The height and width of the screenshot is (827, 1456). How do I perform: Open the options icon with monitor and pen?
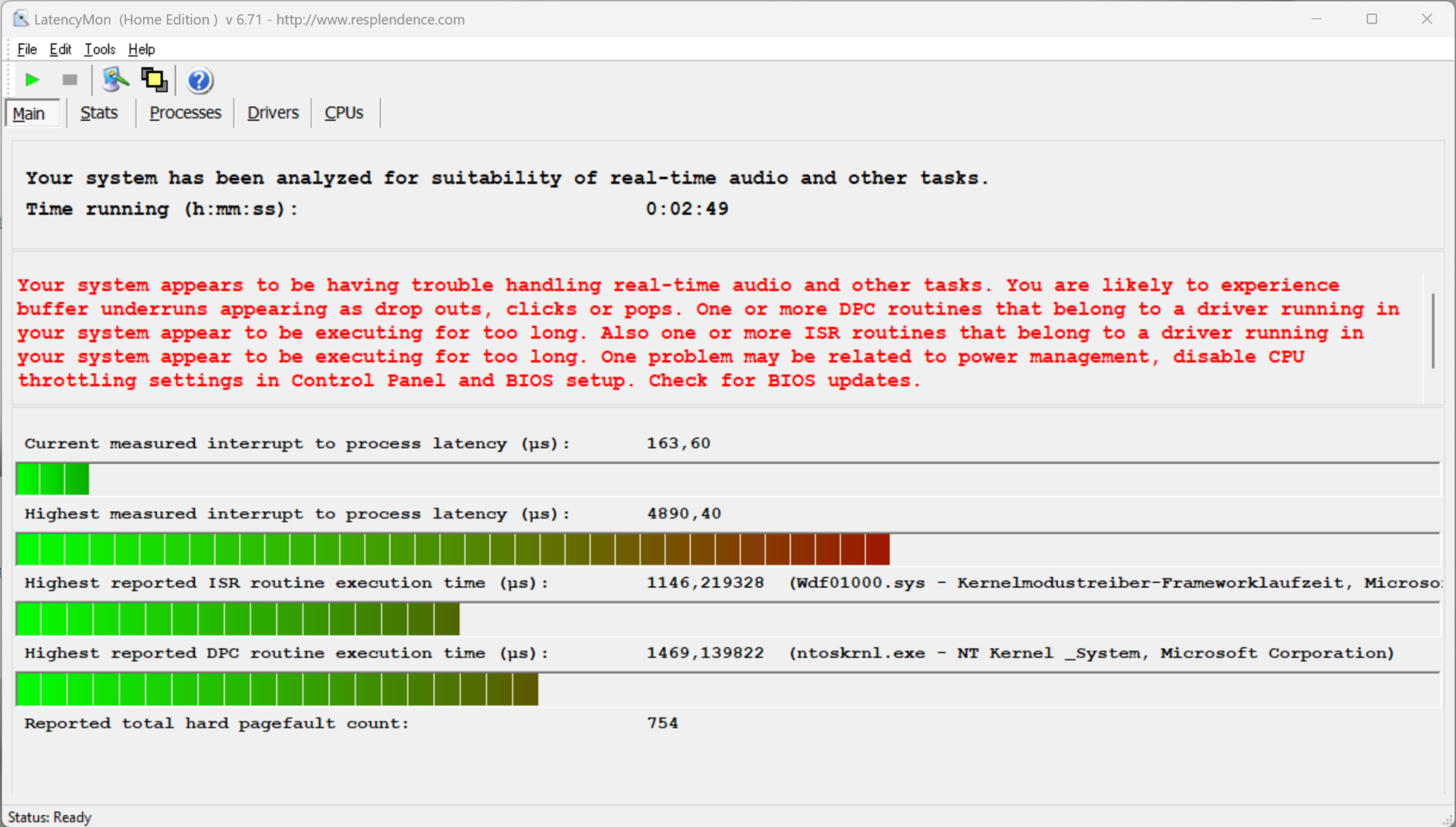pyautogui.click(x=115, y=80)
